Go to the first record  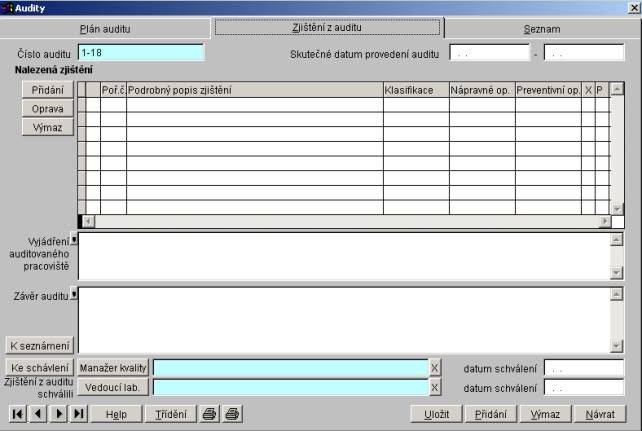click(x=17, y=413)
